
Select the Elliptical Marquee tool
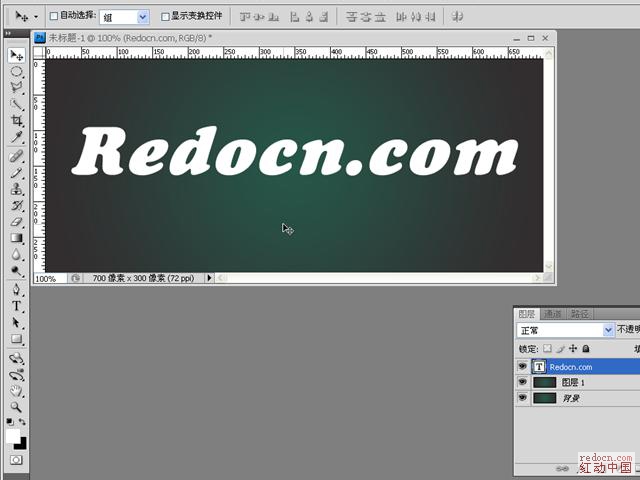(x=17, y=72)
